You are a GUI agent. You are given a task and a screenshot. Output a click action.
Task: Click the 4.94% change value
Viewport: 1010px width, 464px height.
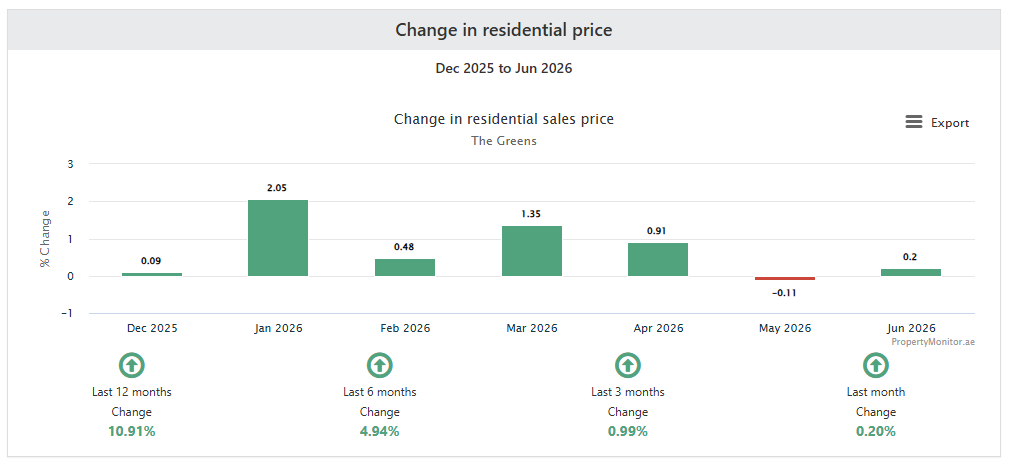coord(379,432)
